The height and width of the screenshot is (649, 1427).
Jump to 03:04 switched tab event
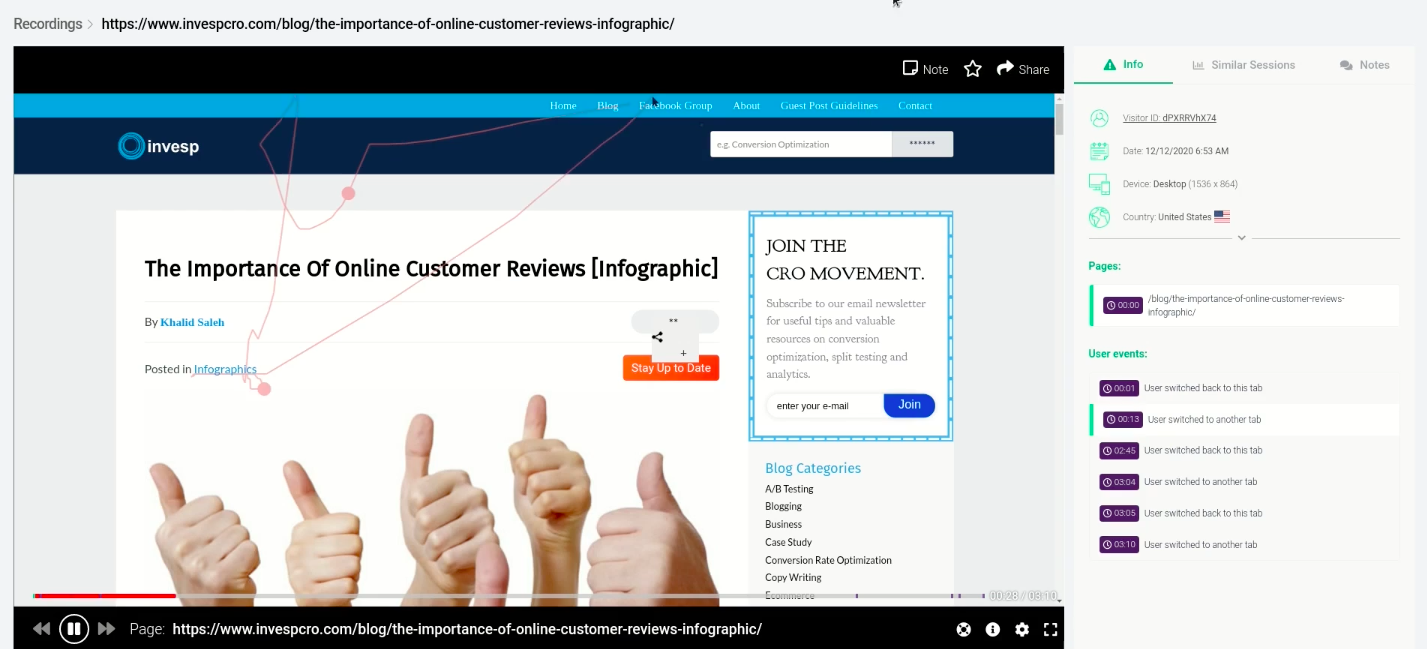tap(1244, 482)
